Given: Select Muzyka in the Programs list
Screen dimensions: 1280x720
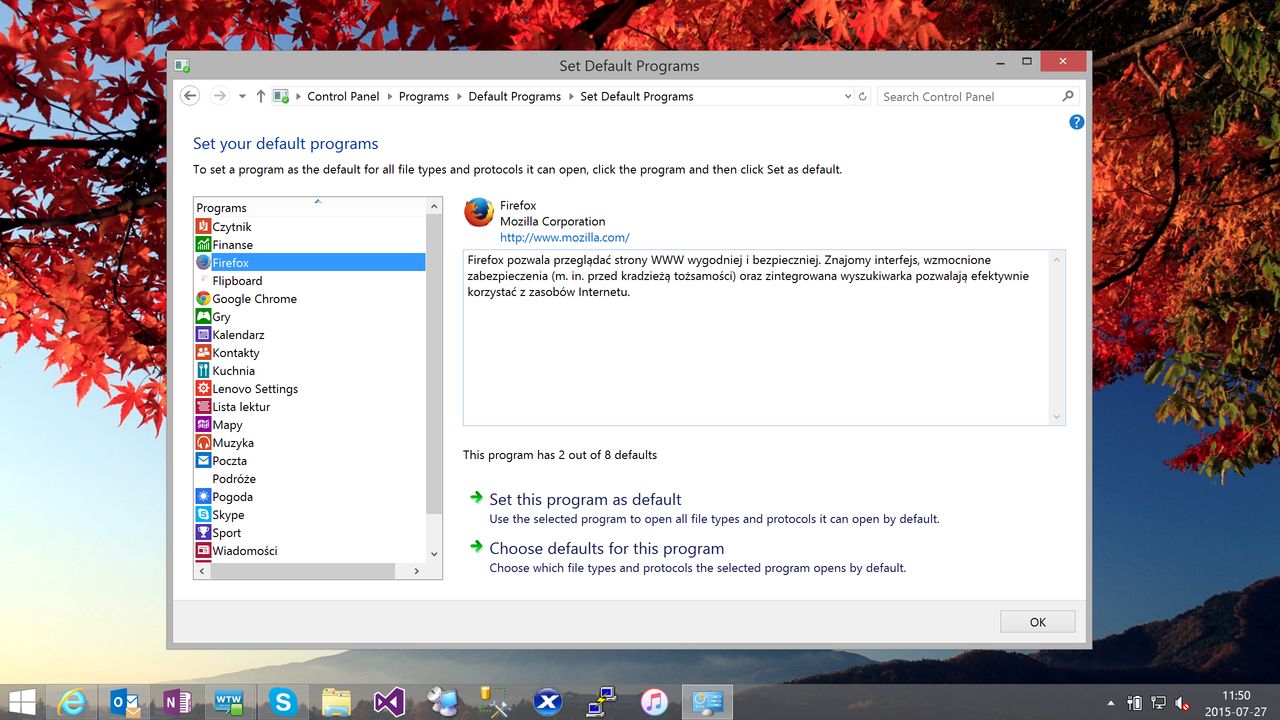Looking at the screenshot, I should tap(310, 443).
